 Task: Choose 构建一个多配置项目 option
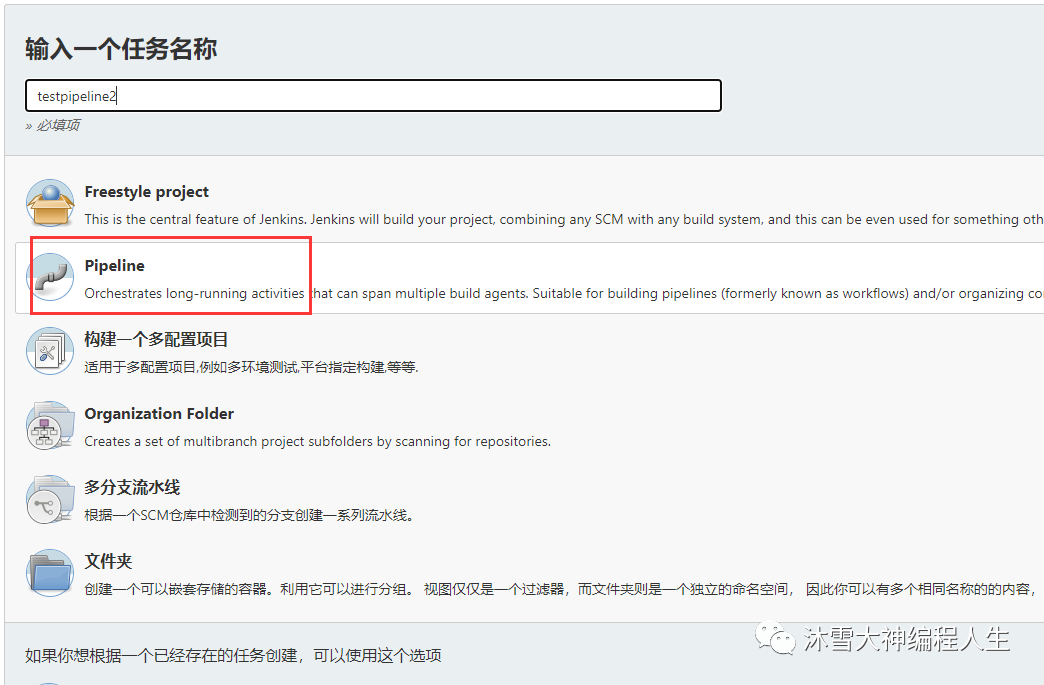[156, 340]
